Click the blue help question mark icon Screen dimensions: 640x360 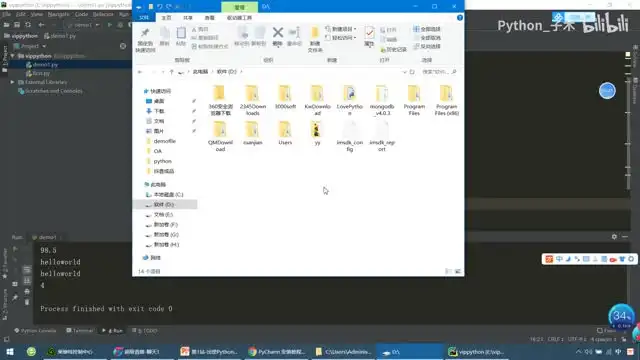[x=460, y=18]
